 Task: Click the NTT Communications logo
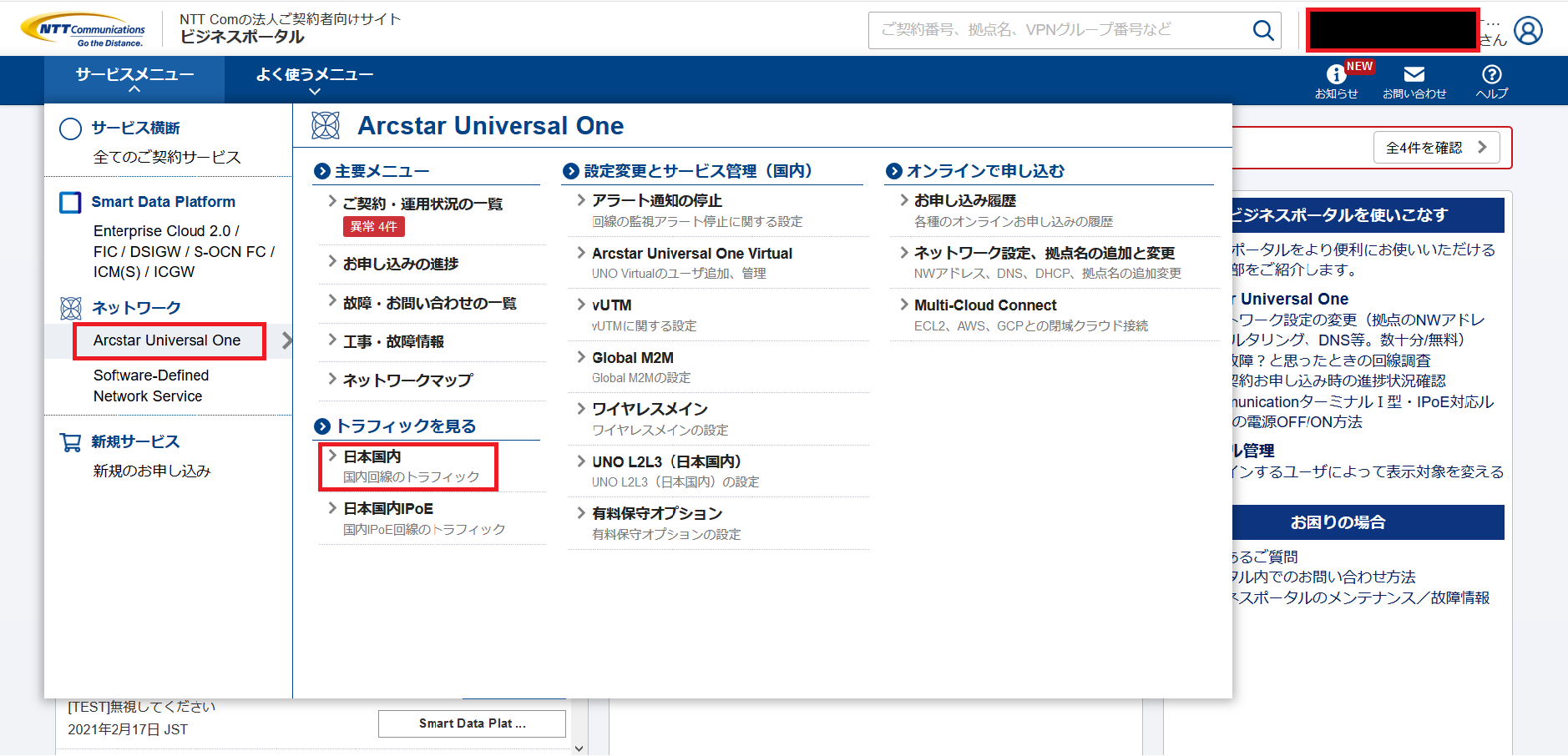click(x=83, y=30)
